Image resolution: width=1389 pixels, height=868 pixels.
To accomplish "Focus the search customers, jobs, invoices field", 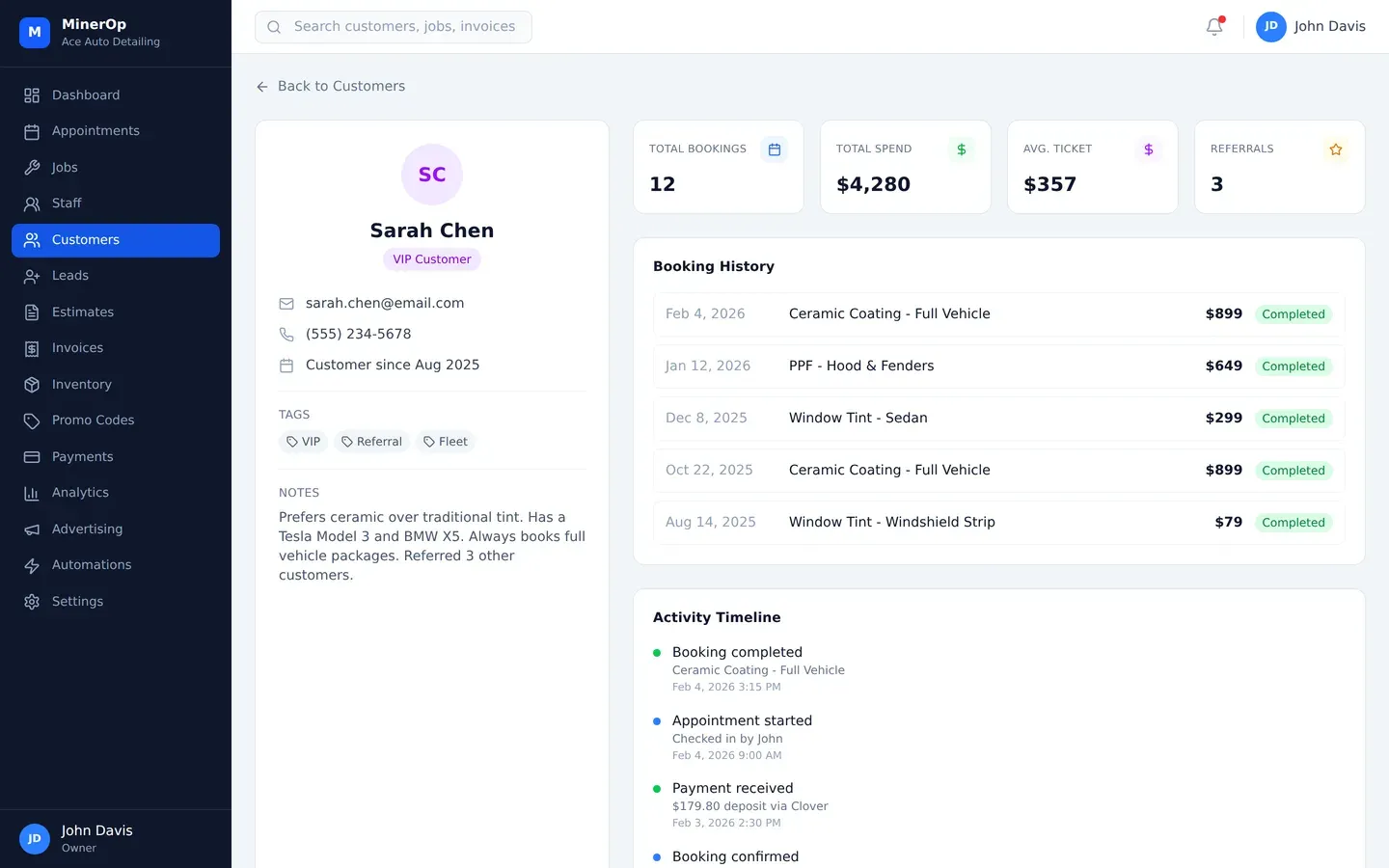I will [394, 27].
